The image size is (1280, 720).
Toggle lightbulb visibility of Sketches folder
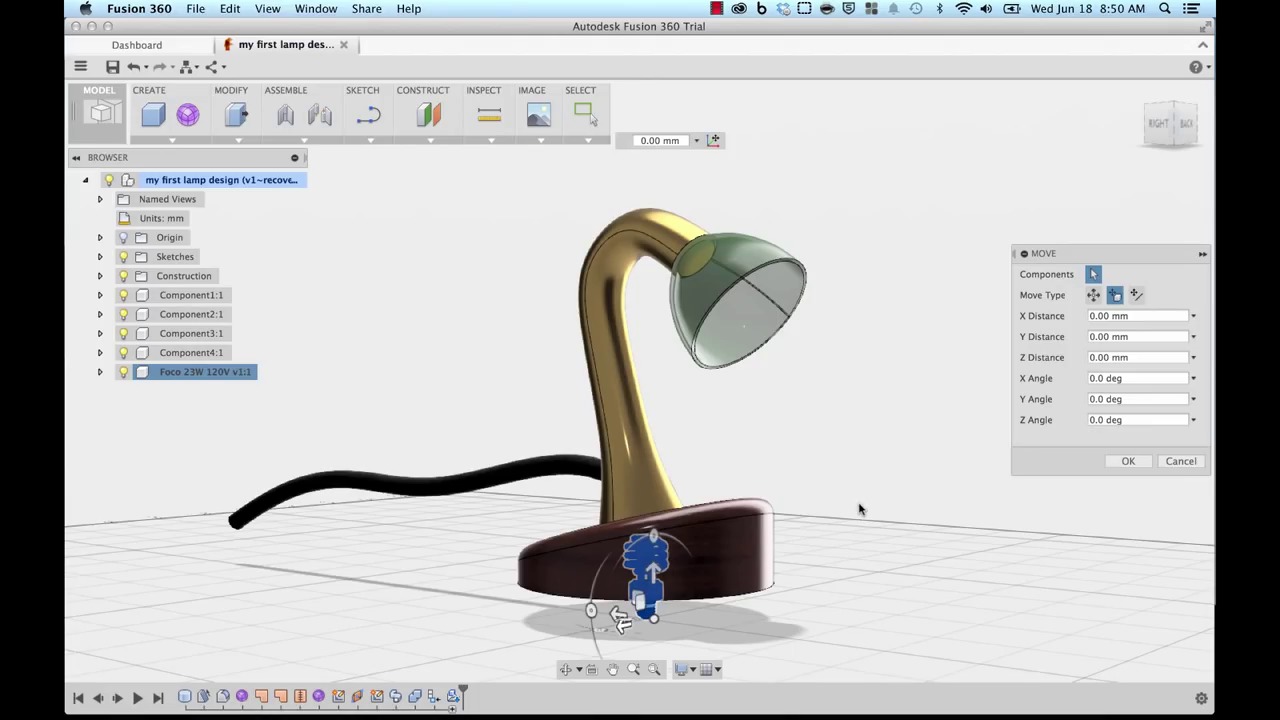123,257
